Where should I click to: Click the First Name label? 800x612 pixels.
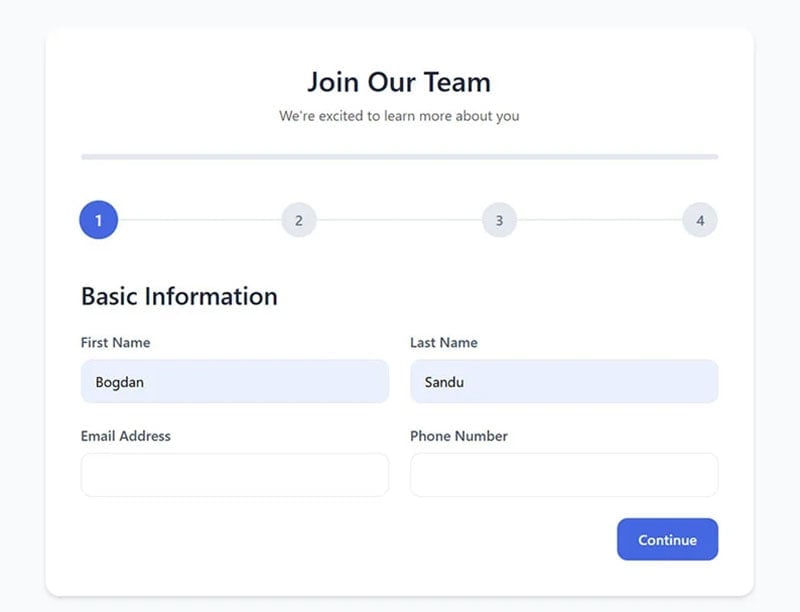(x=115, y=342)
